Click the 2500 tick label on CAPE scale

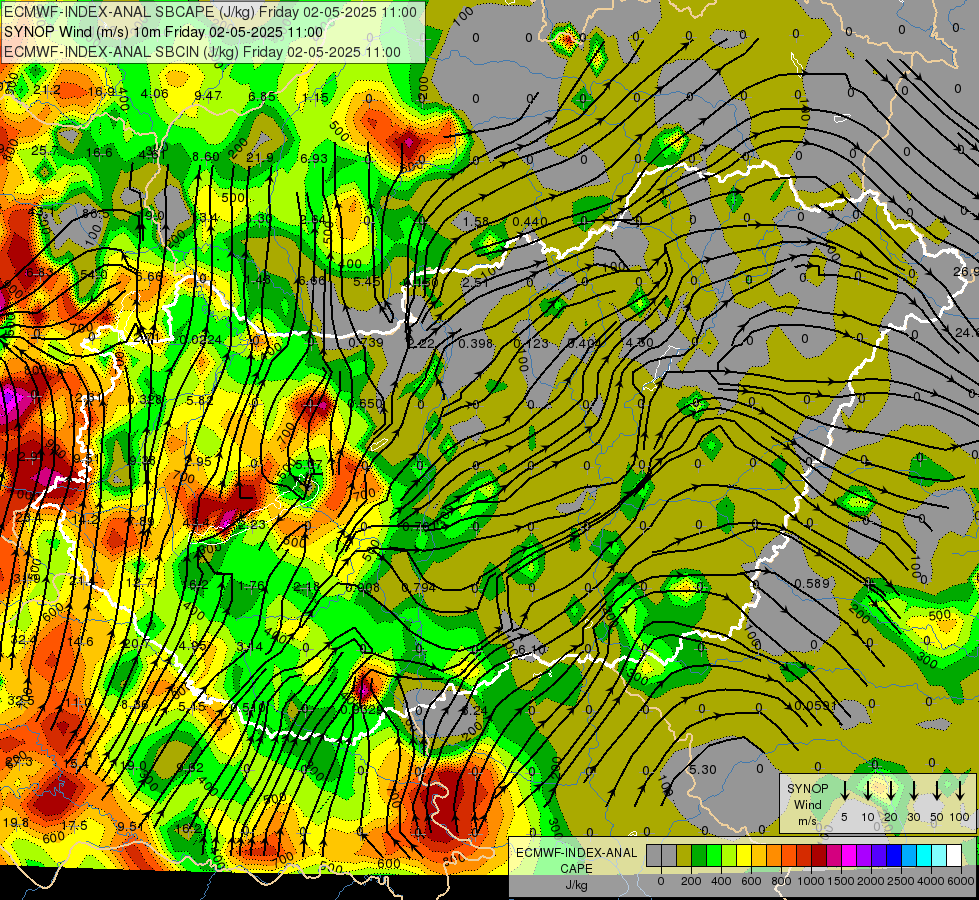click(x=902, y=881)
